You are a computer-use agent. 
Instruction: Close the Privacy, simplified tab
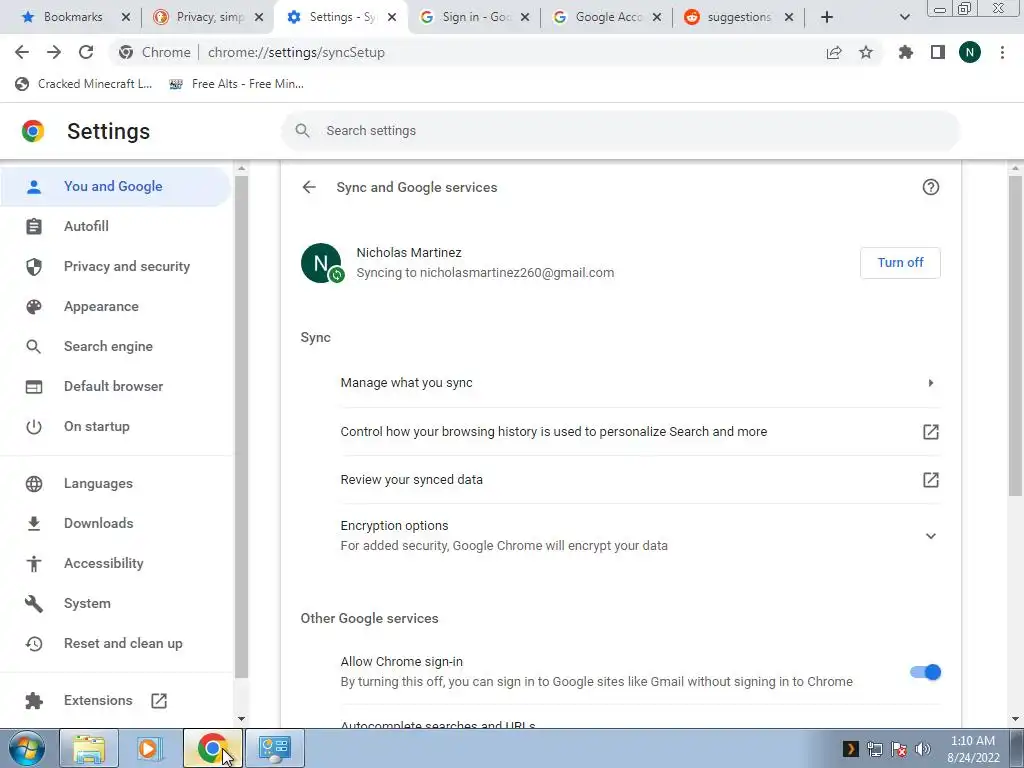[x=259, y=18]
